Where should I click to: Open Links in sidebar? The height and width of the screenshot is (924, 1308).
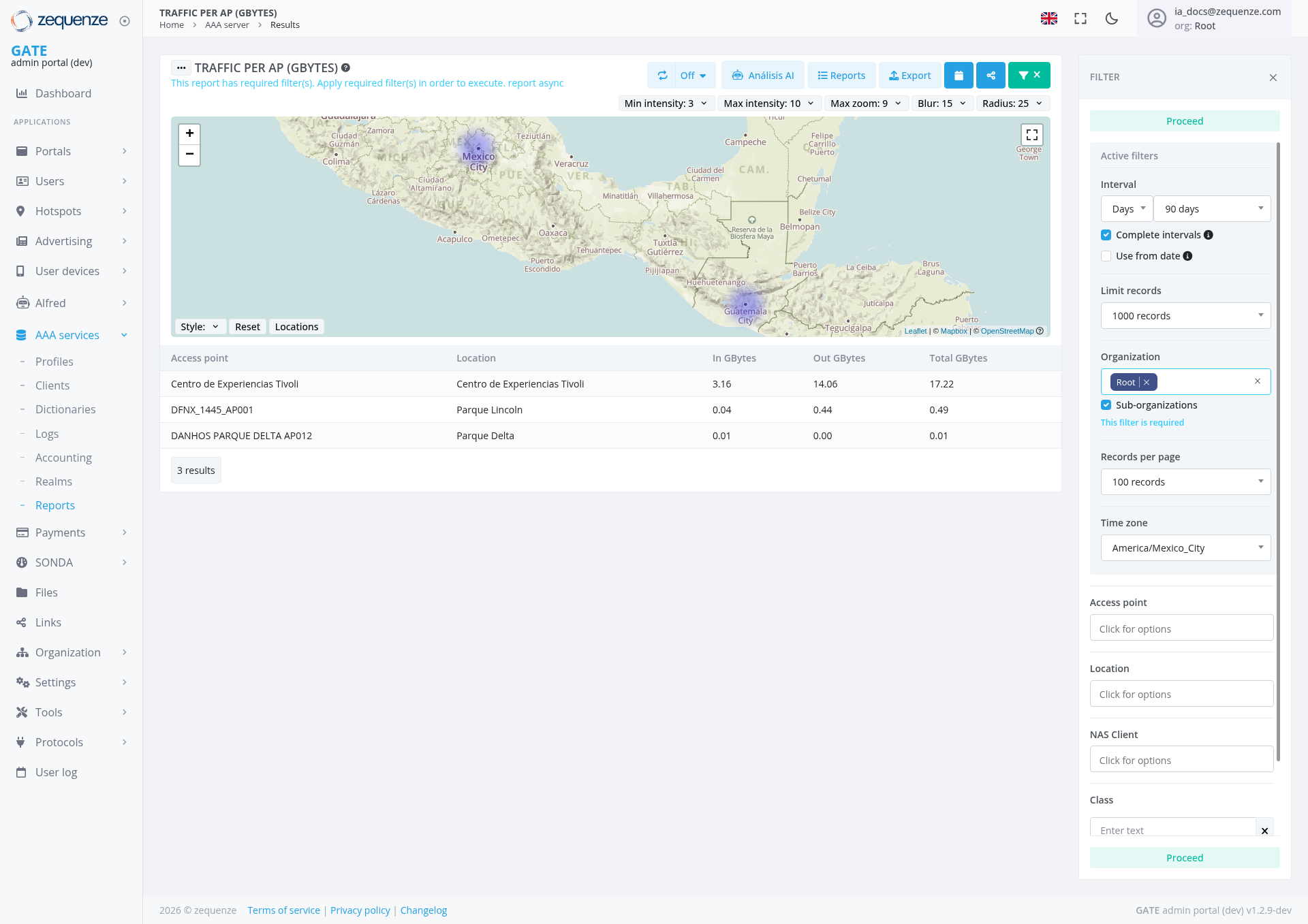coord(48,622)
